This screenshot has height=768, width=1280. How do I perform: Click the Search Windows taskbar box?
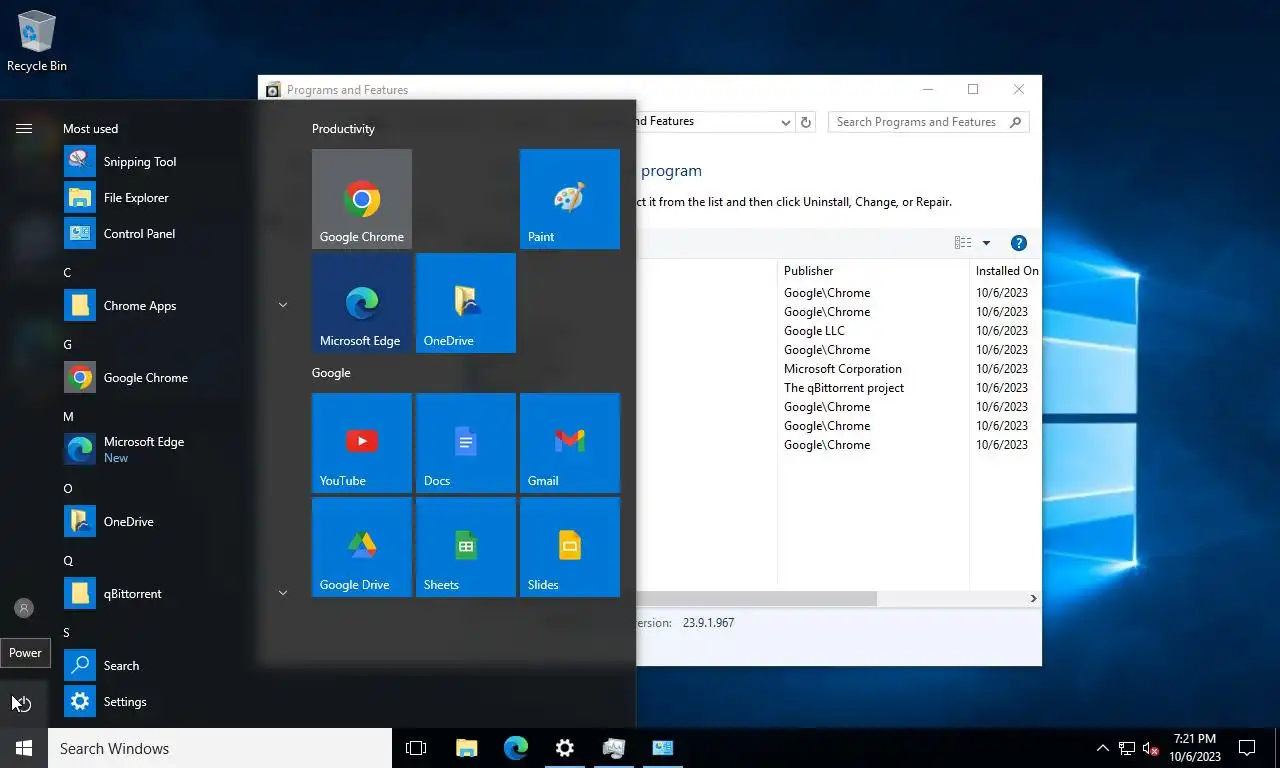220,748
